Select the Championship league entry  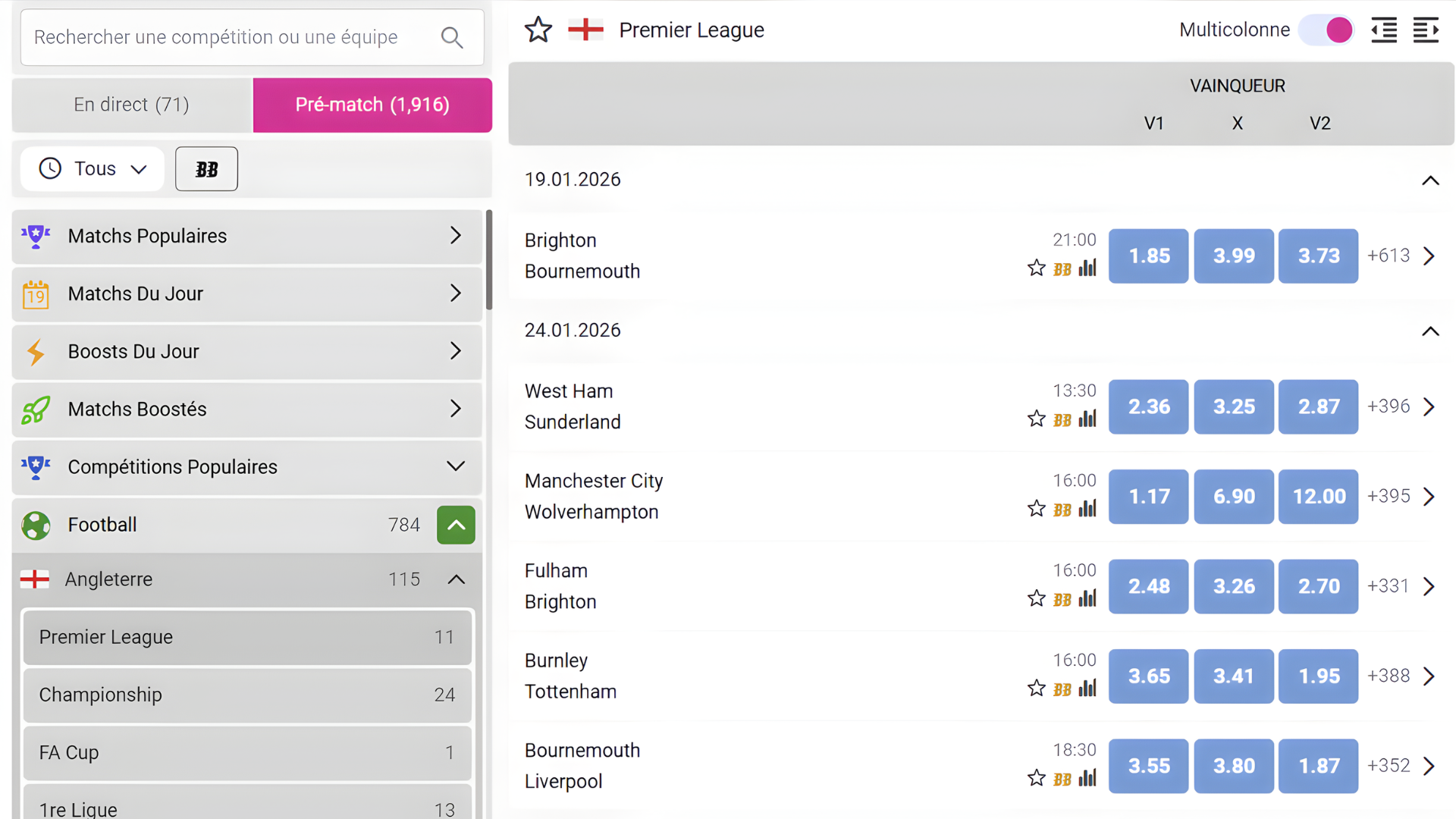(x=247, y=695)
